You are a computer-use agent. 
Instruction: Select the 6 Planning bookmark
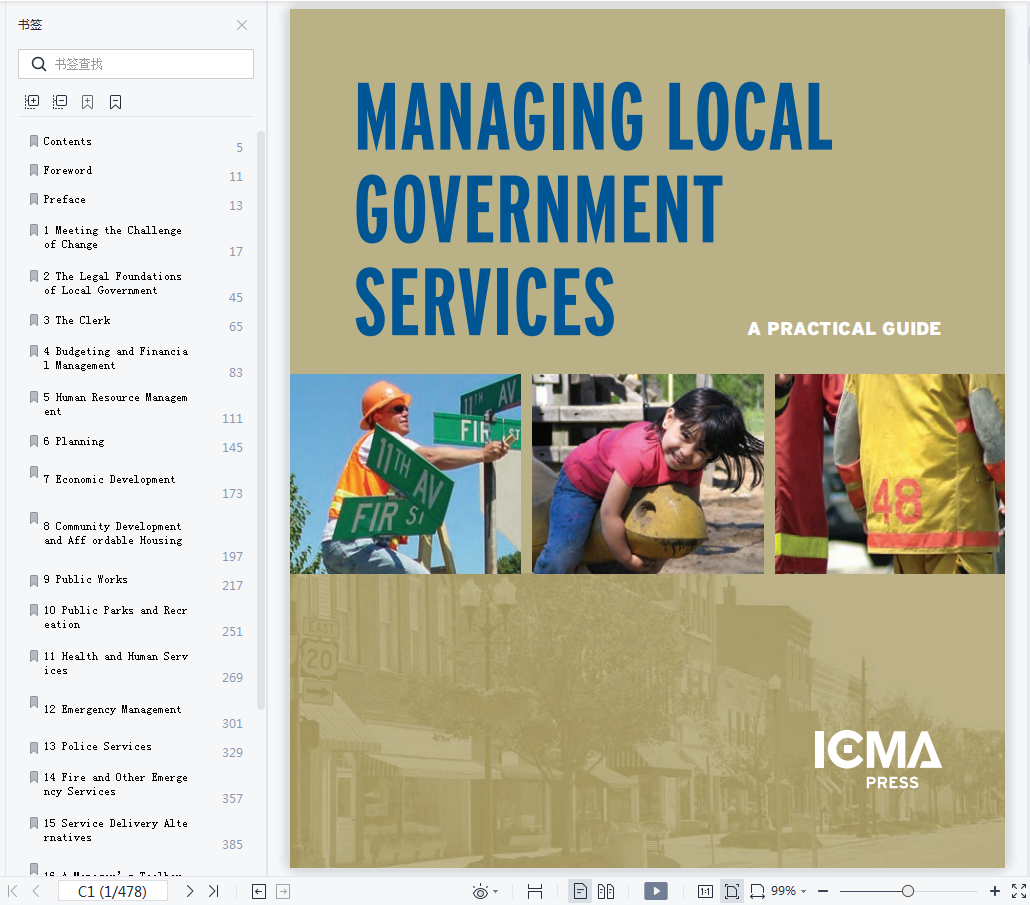pos(74,441)
